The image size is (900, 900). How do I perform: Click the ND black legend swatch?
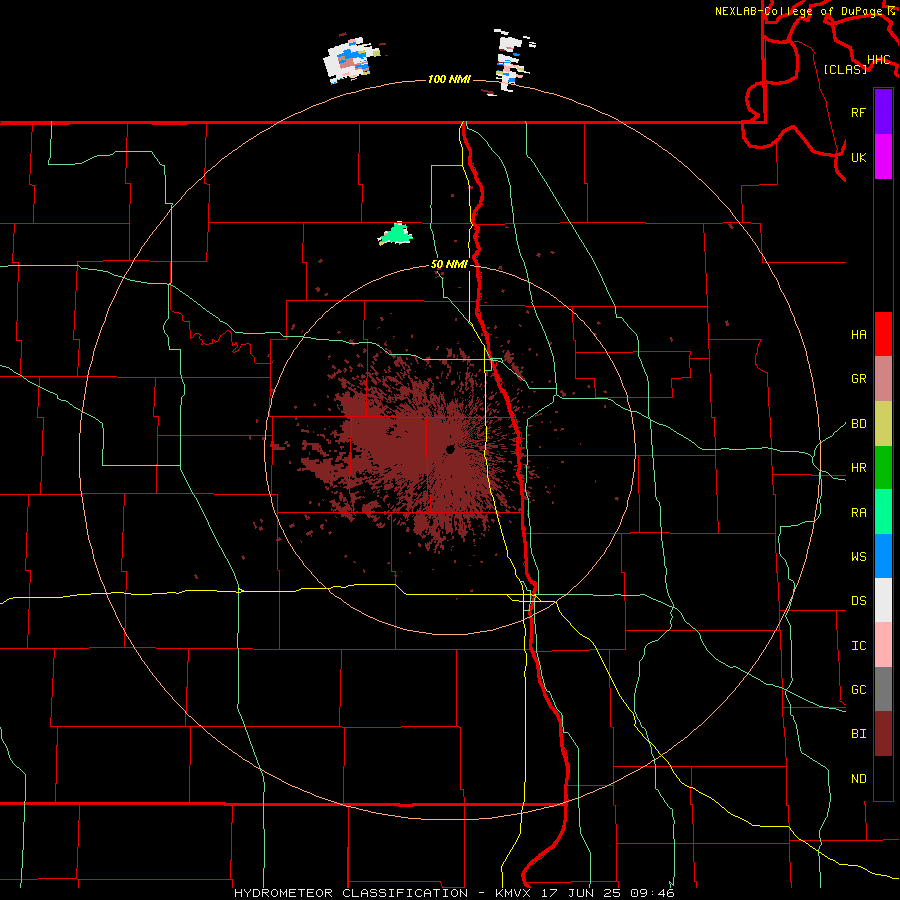883,777
